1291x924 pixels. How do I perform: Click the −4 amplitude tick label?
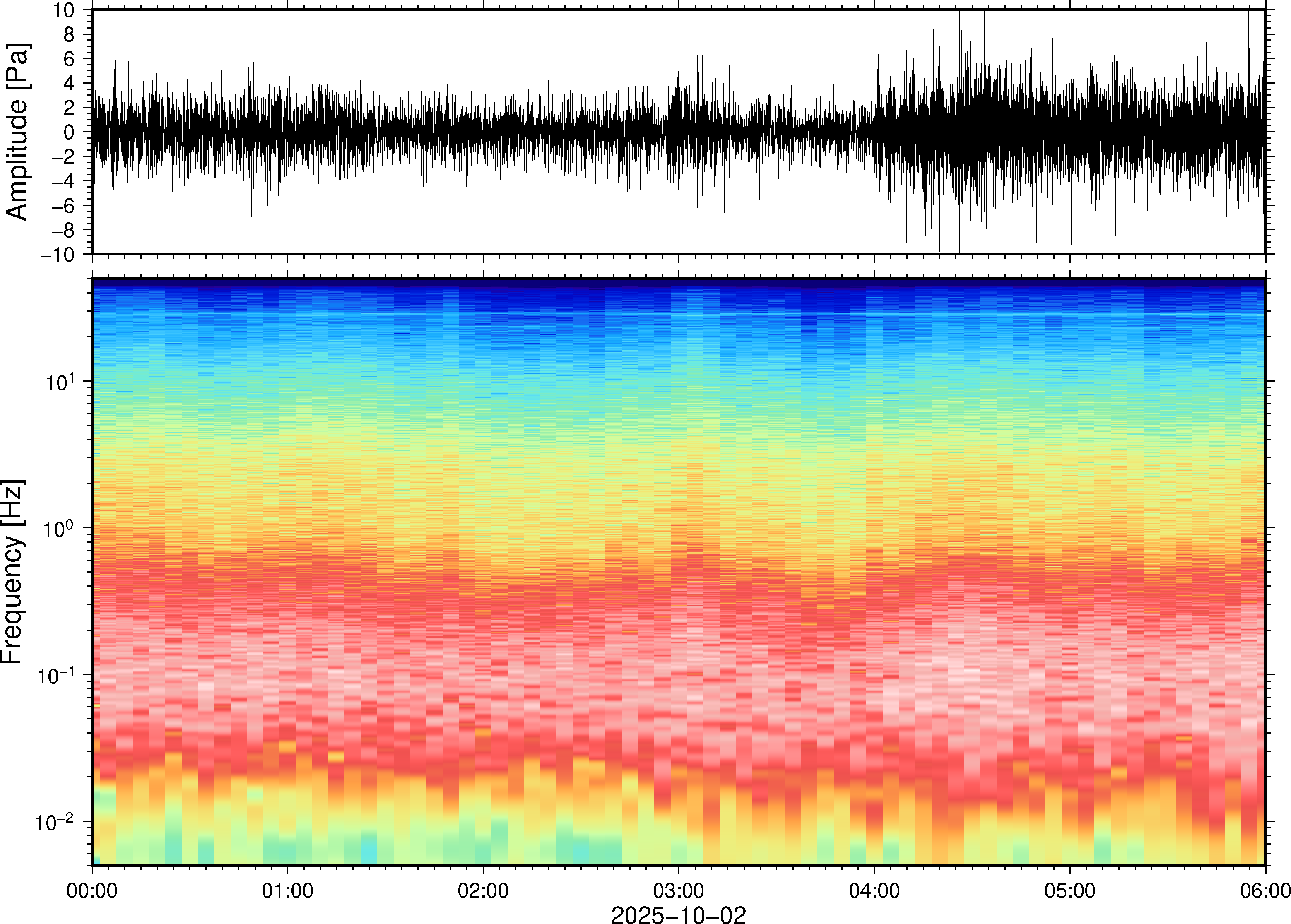[63, 181]
